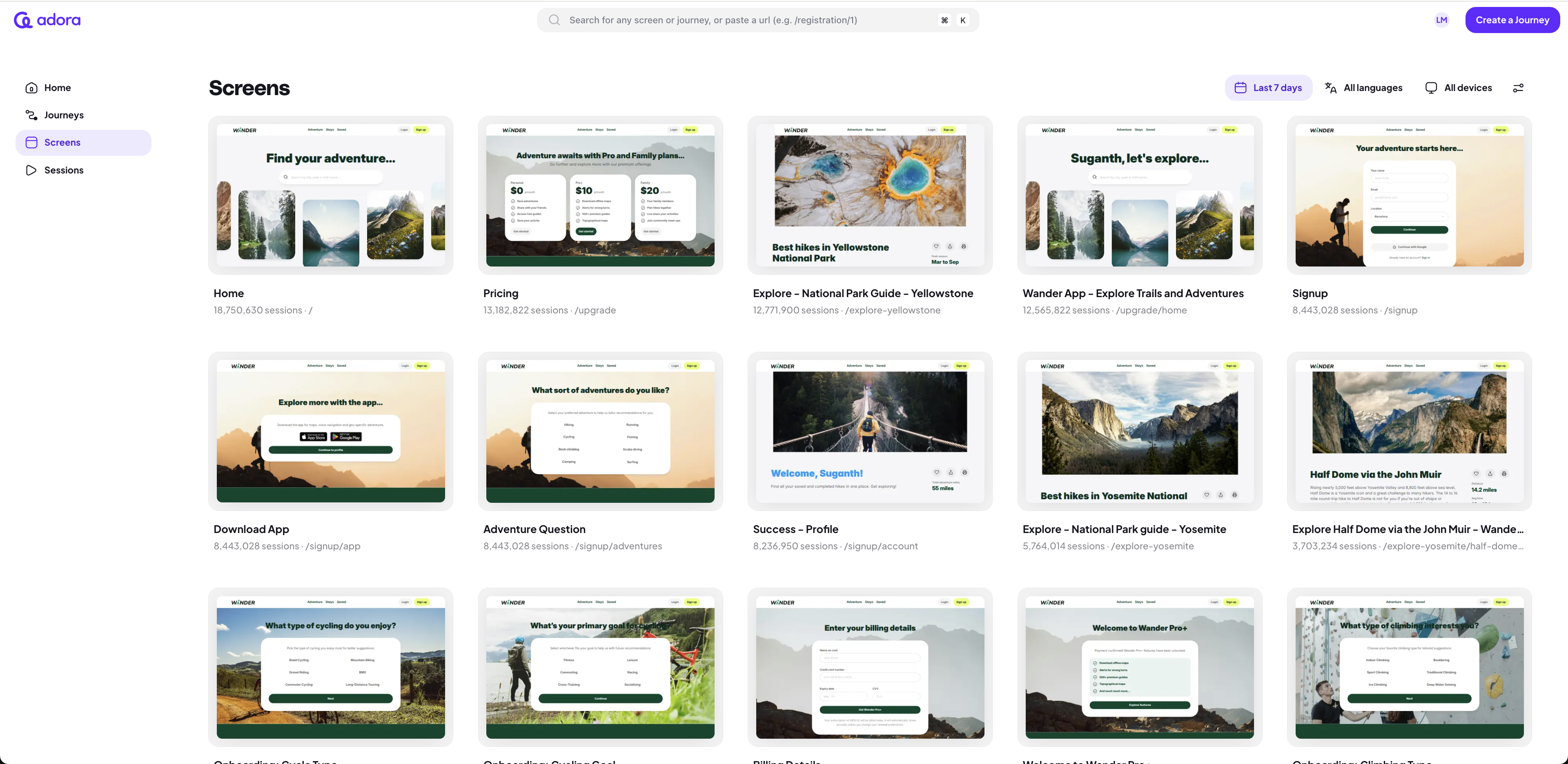Switch to the Screens sidebar tab
This screenshot has width=1568, height=764.
(62, 142)
